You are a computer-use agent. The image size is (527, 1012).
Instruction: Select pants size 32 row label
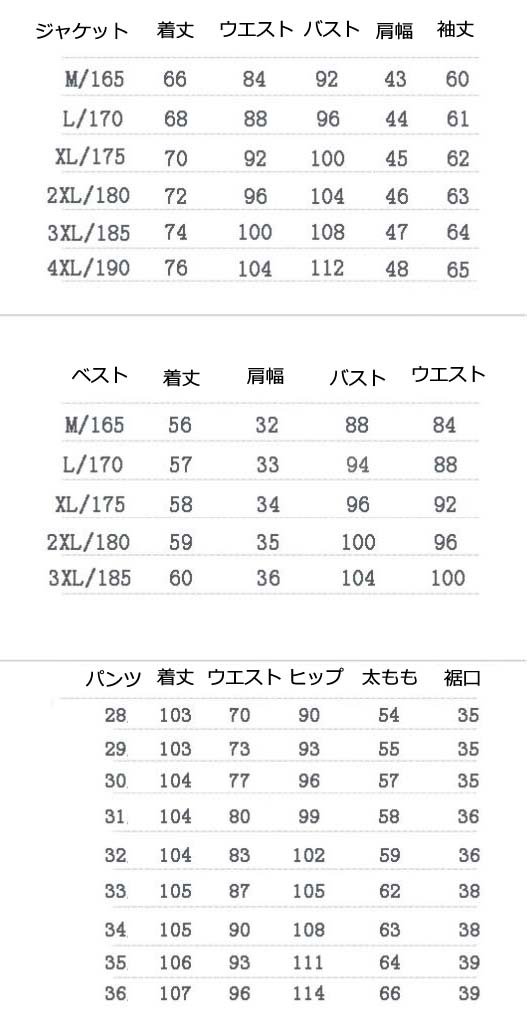click(116, 855)
